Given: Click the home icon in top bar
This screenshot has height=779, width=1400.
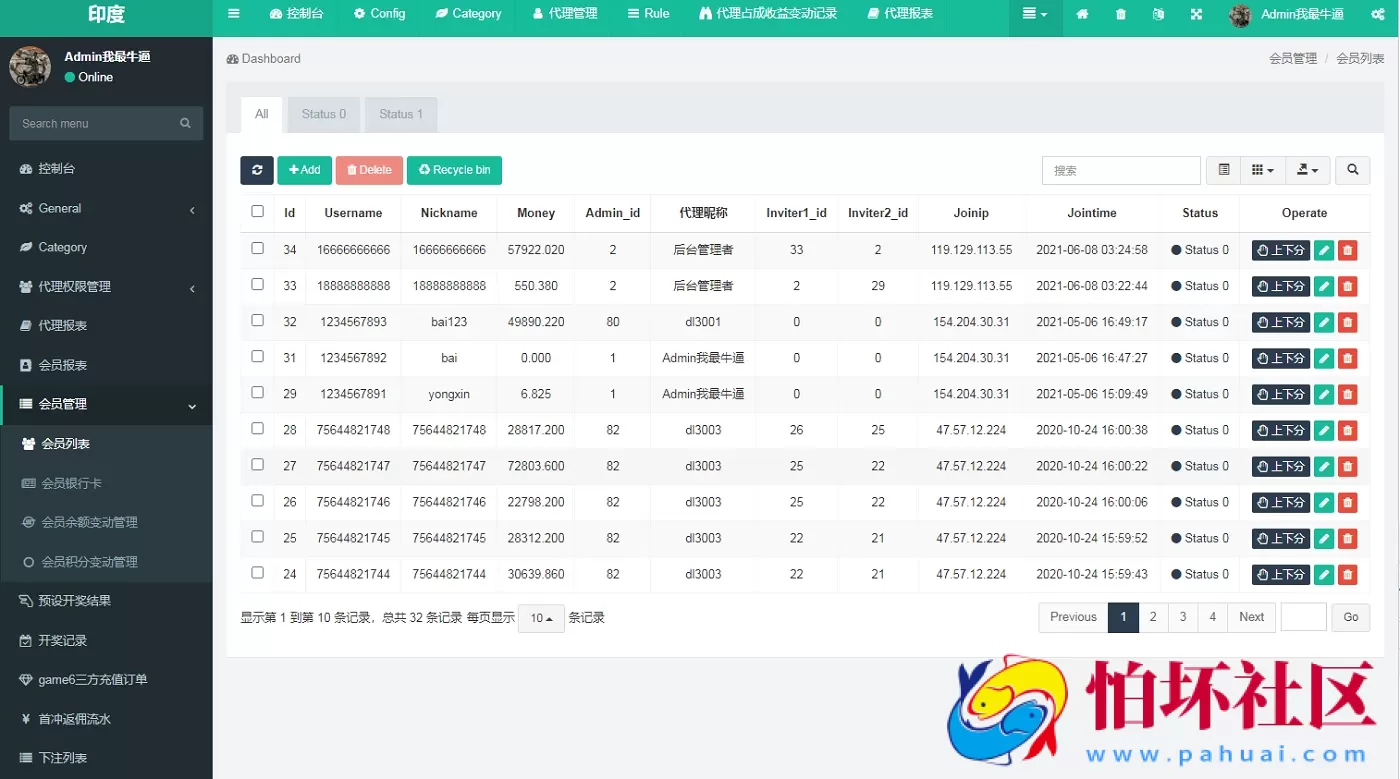Looking at the screenshot, I should click(1082, 15).
